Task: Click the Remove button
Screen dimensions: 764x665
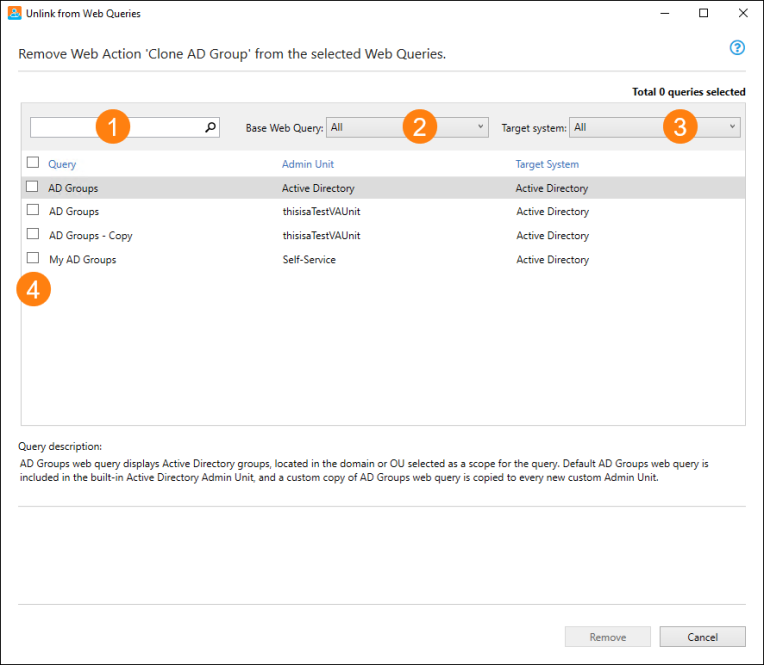Action: point(608,637)
